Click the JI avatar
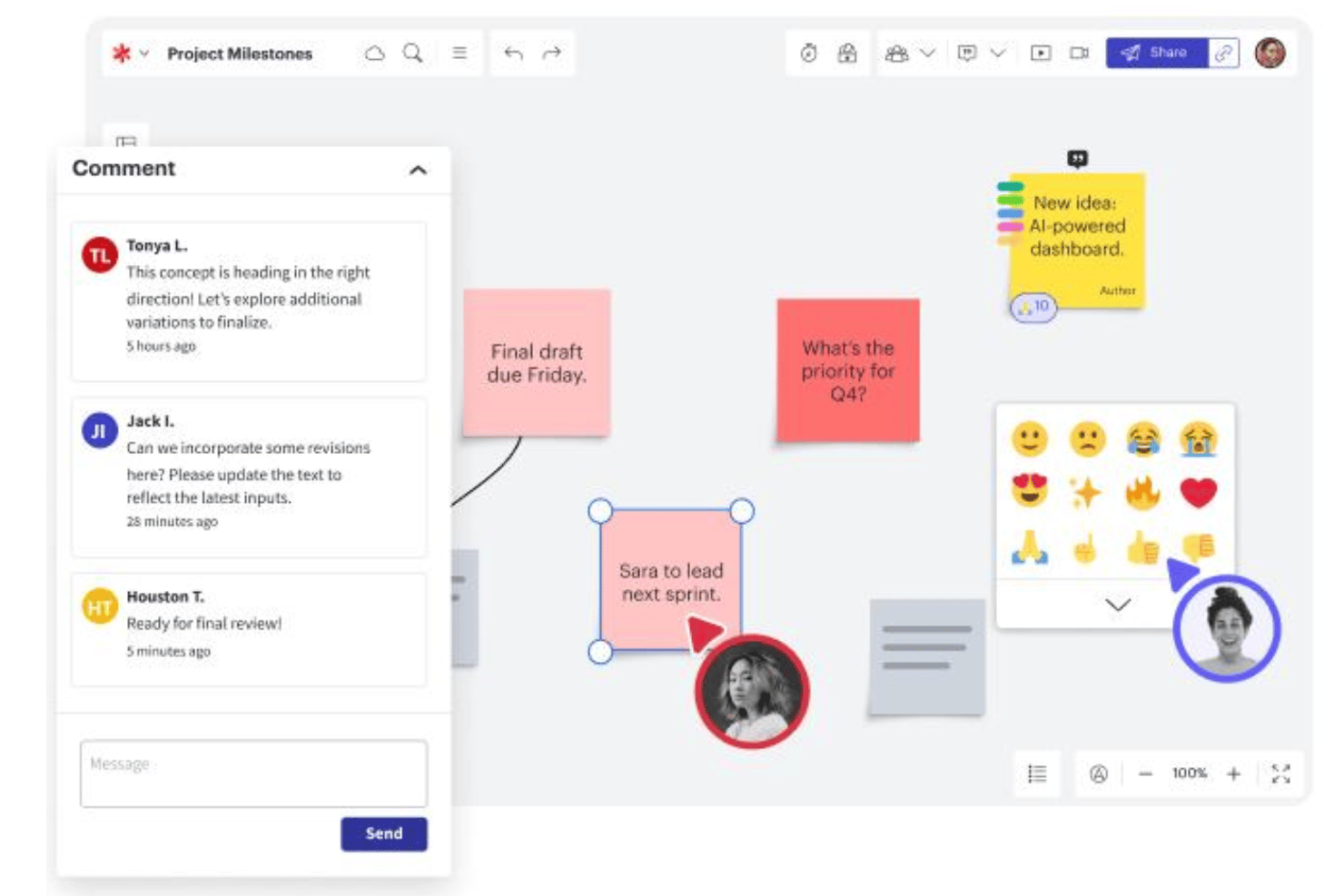The height and width of the screenshot is (896, 1344). 100,430
